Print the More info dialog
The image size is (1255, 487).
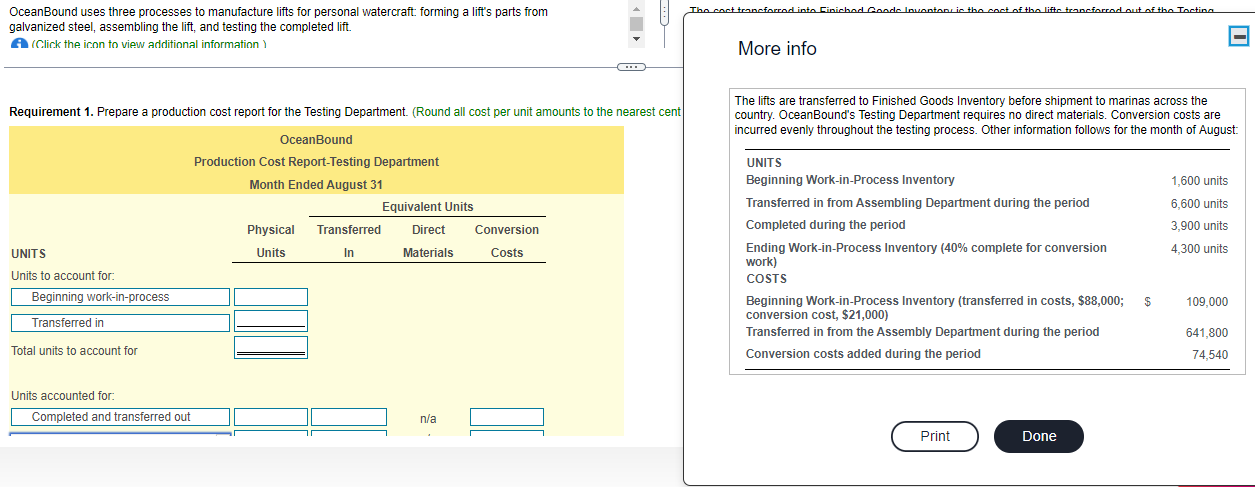pos(934,436)
